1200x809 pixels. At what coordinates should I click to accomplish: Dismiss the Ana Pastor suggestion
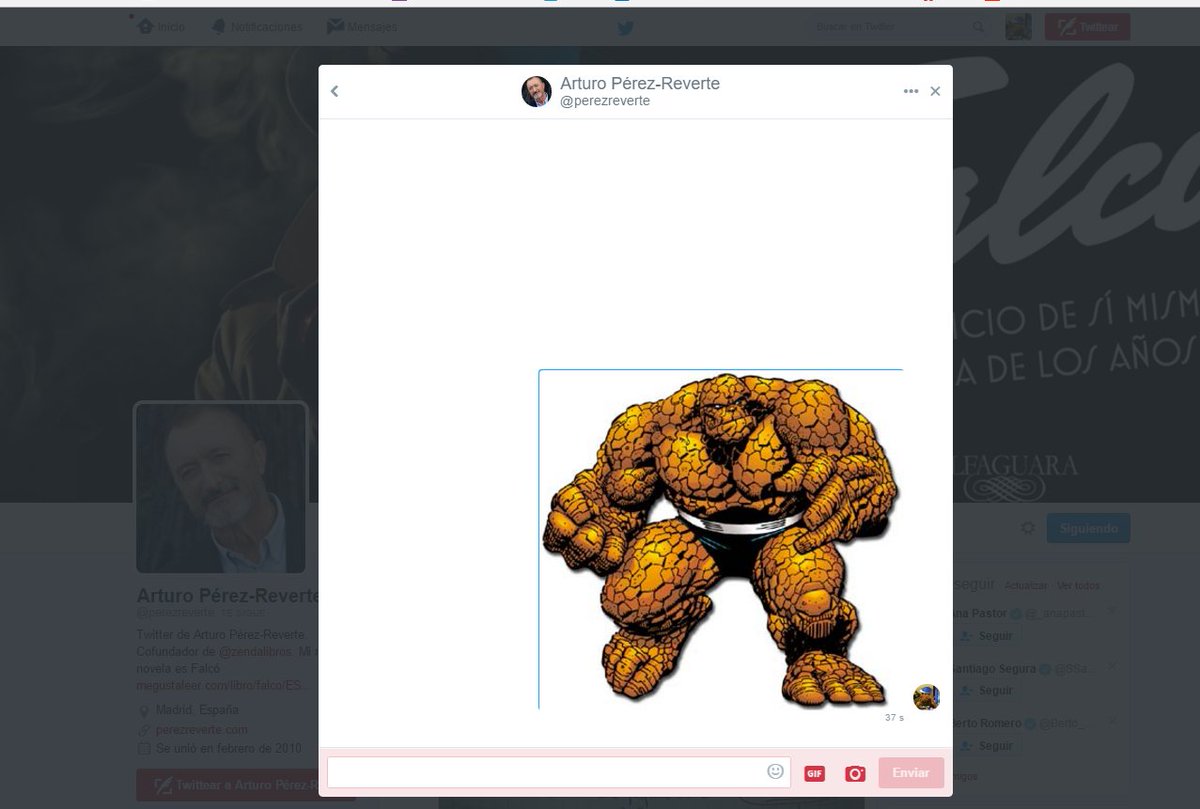click(x=1113, y=610)
